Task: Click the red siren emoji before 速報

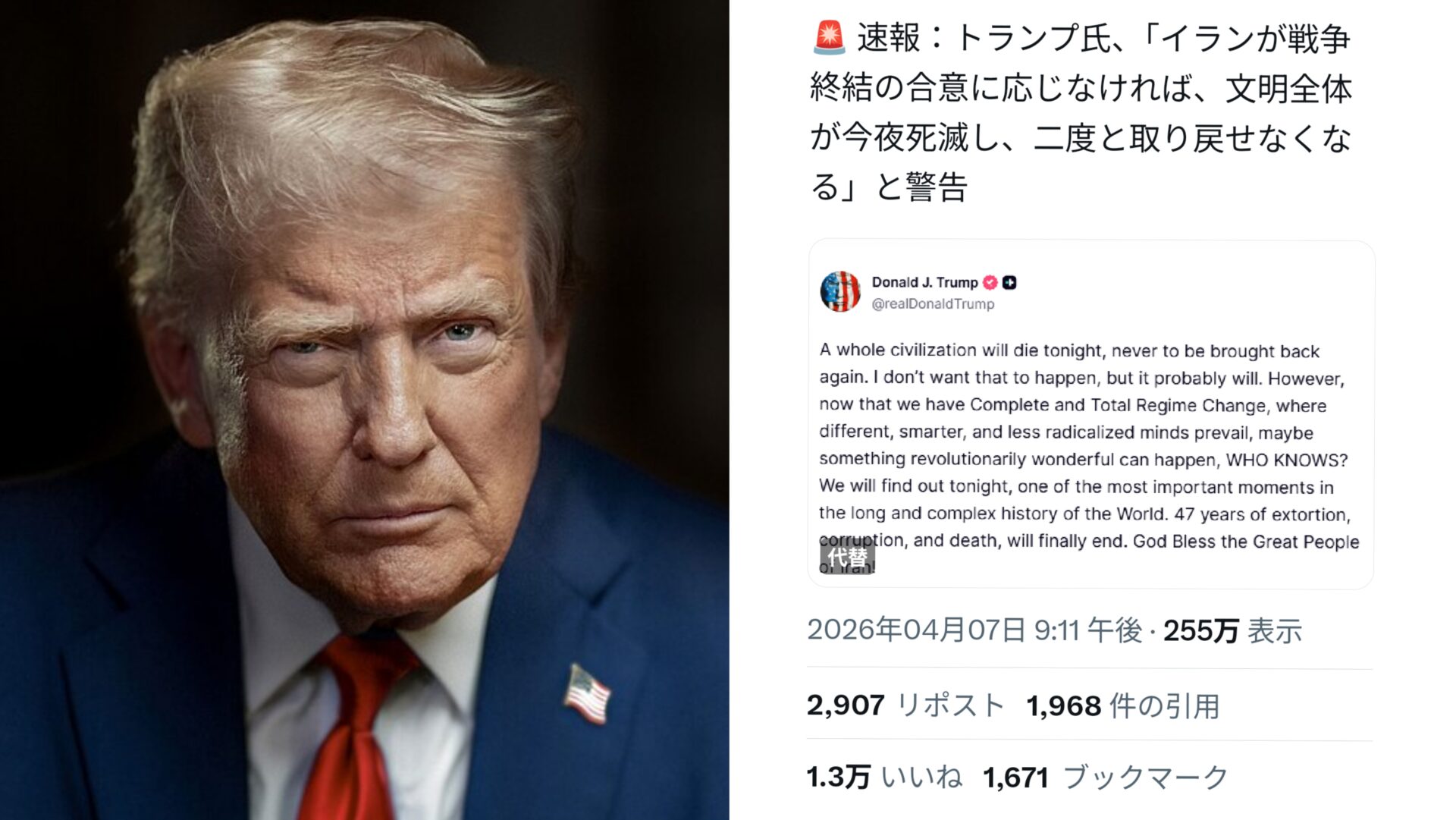Action: [x=829, y=38]
